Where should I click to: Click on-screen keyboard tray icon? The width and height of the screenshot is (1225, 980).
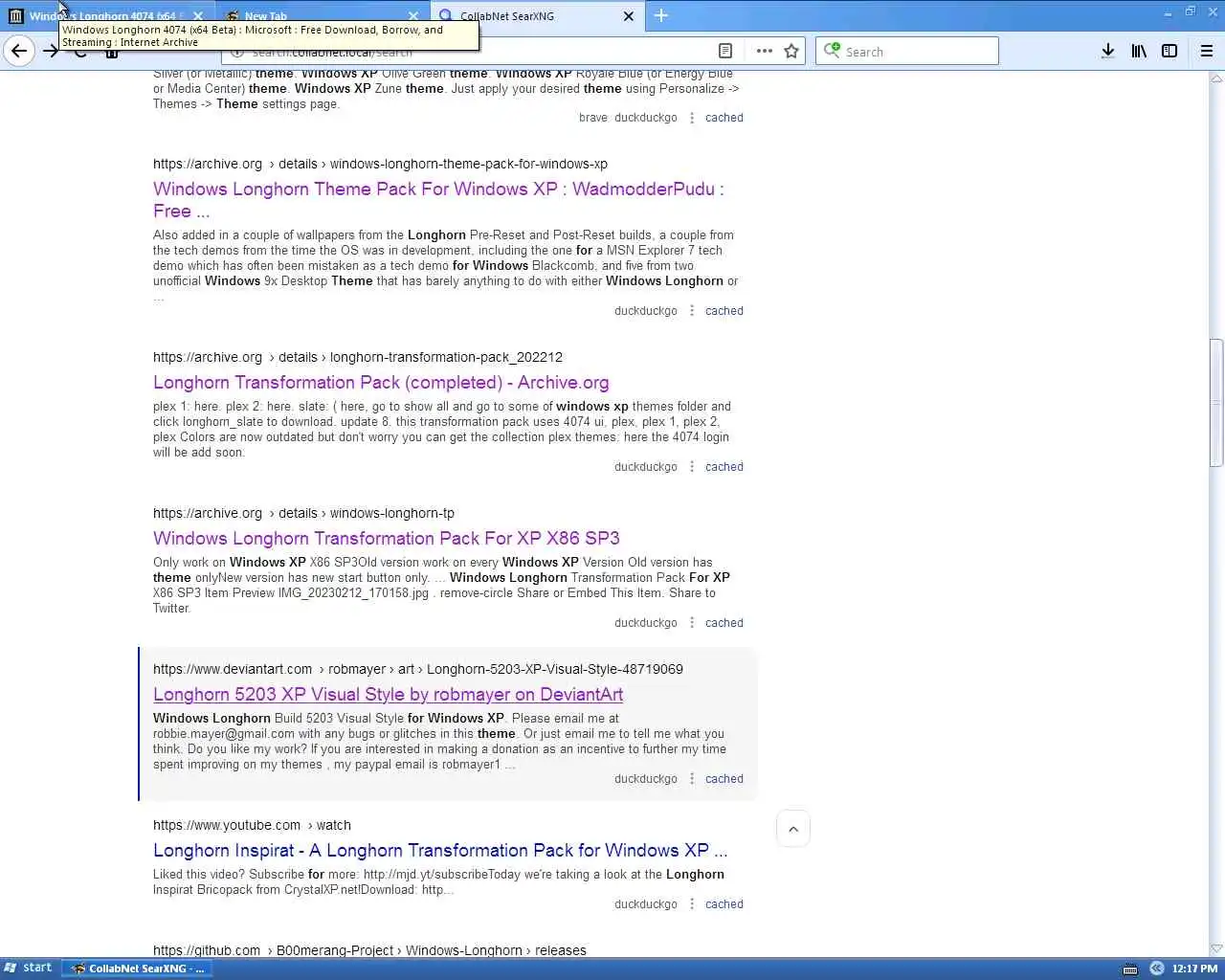coord(1130,969)
